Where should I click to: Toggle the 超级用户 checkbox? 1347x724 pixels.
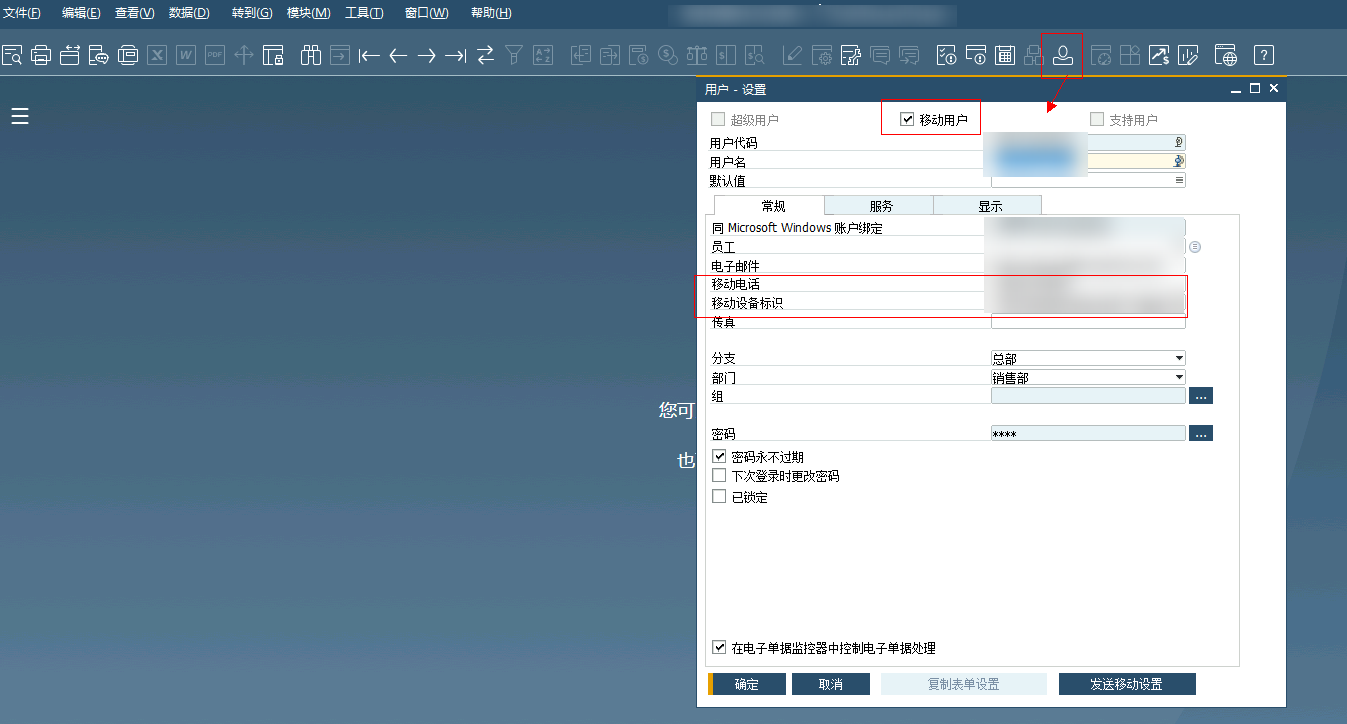(x=717, y=120)
